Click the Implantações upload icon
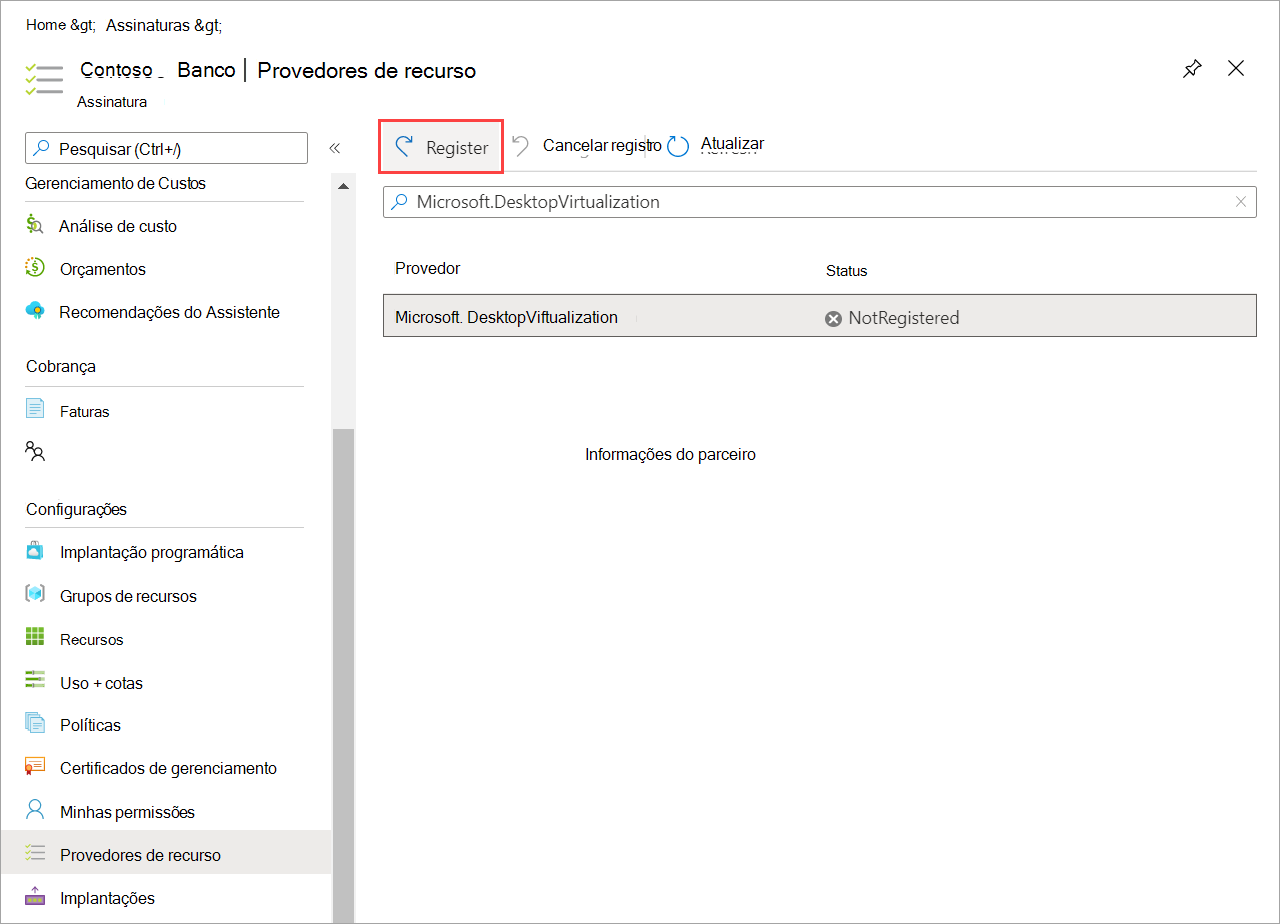The height and width of the screenshot is (924, 1280). 35,896
